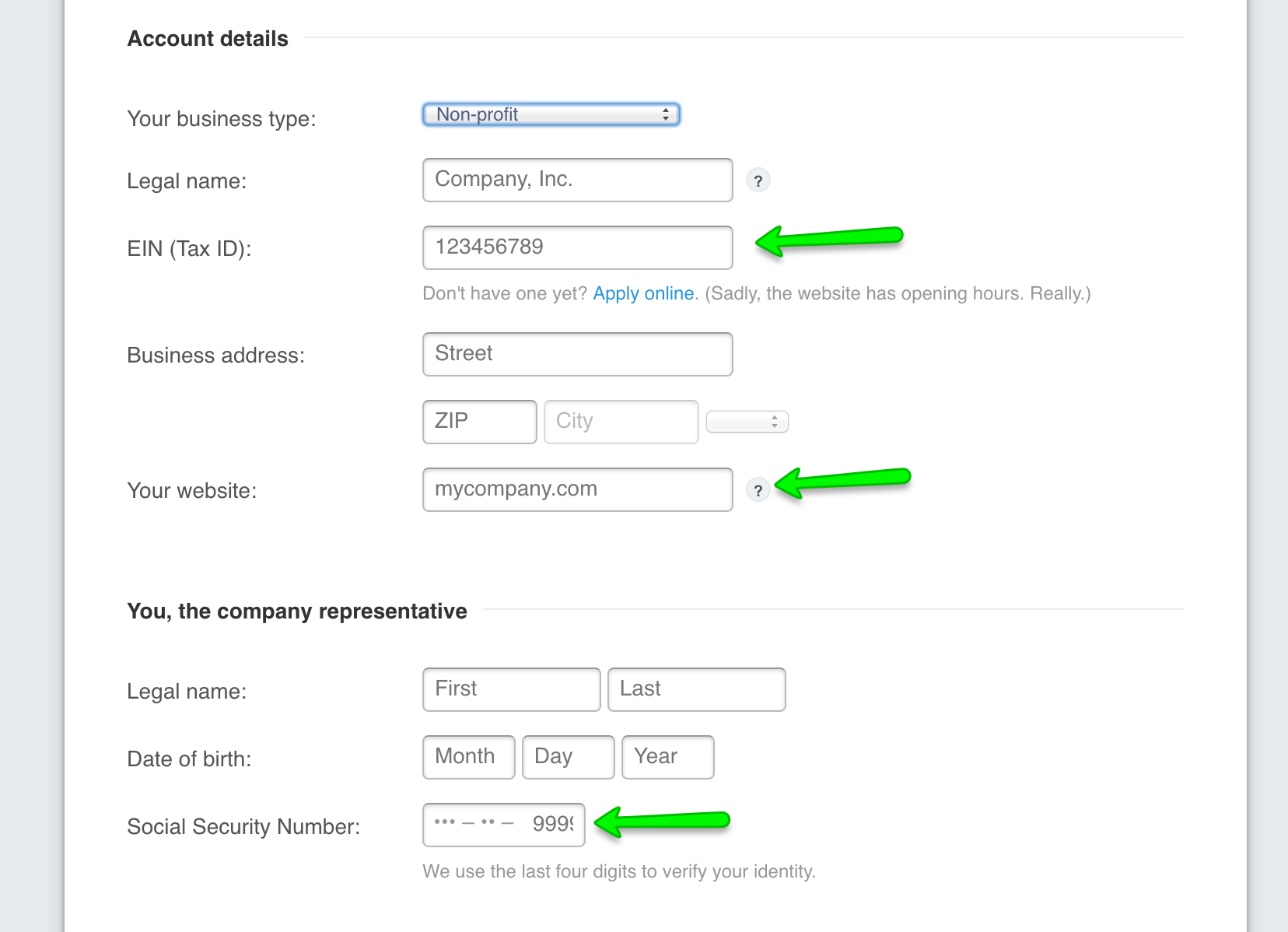This screenshot has height=932, width=1288.
Task: Follow the Apply online link
Action: (x=643, y=293)
